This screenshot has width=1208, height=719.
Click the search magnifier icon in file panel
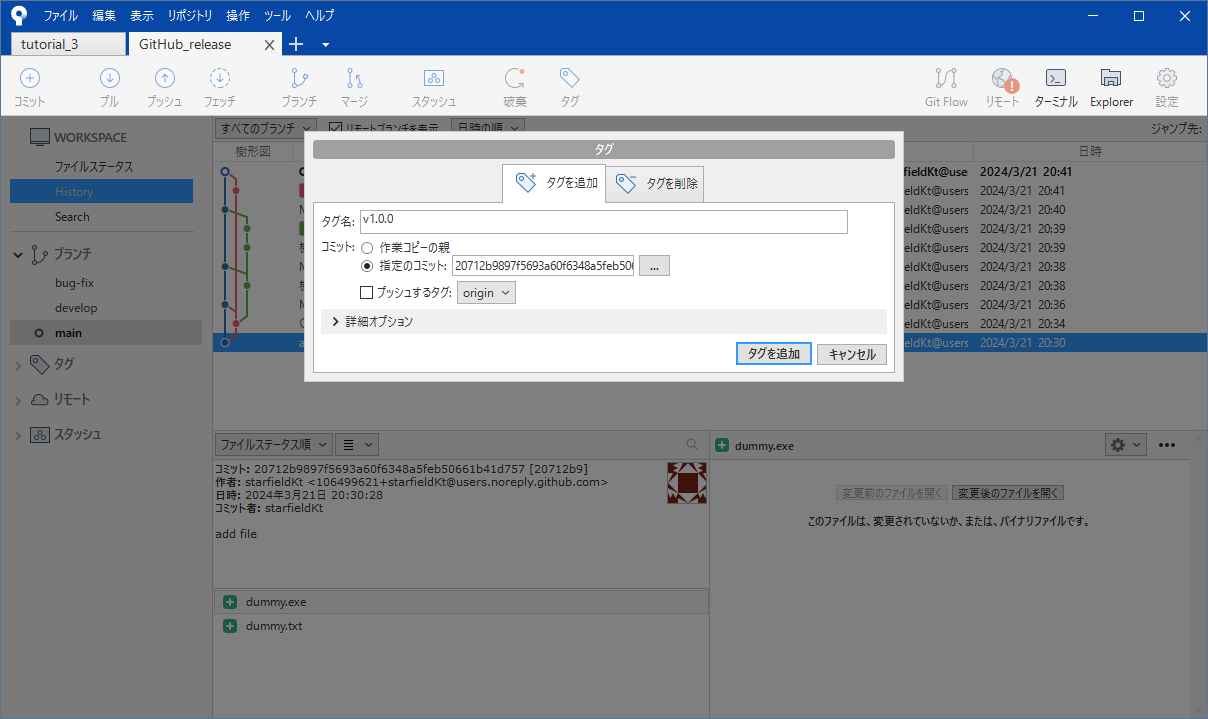692,444
